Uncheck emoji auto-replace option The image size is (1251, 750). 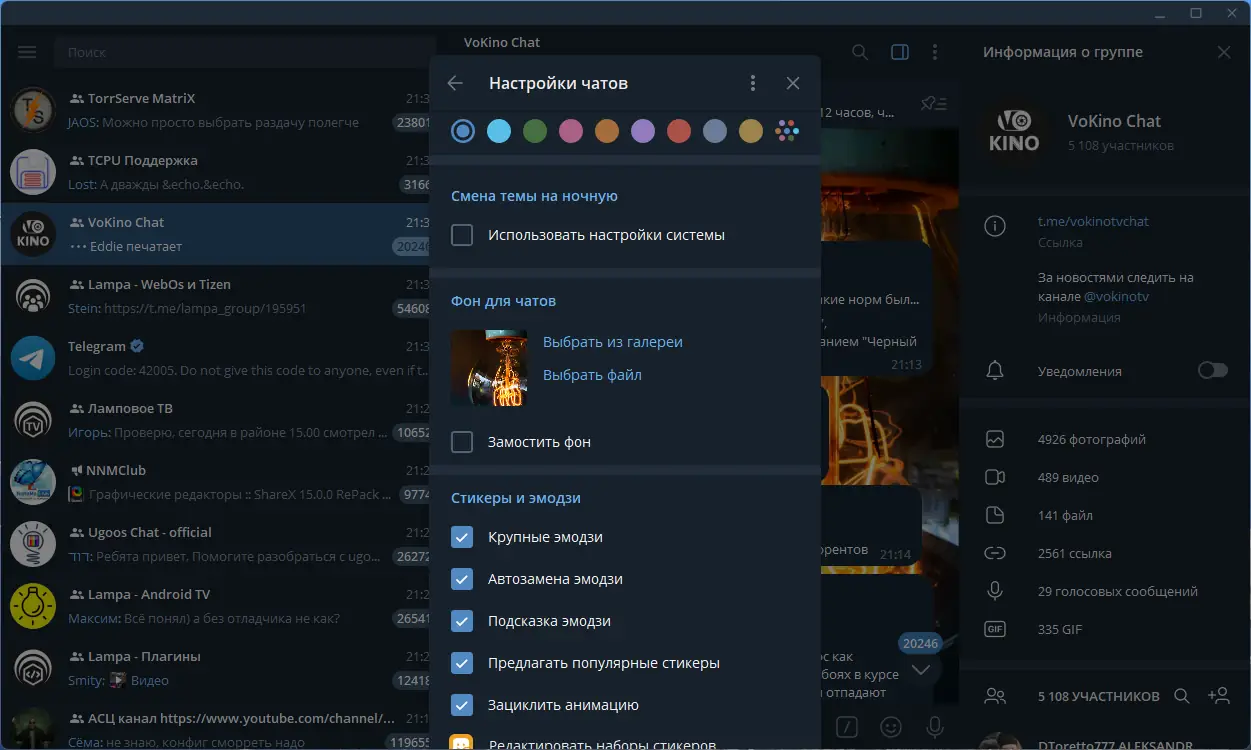pyautogui.click(x=462, y=579)
